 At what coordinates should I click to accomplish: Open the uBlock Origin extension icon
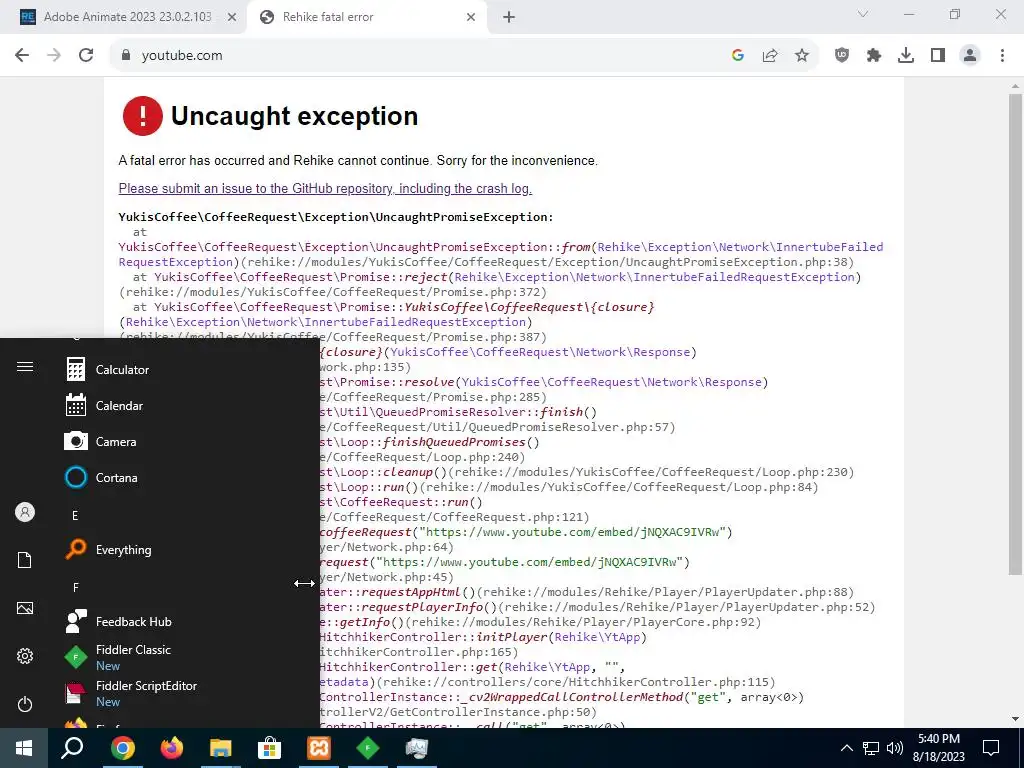(x=842, y=56)
